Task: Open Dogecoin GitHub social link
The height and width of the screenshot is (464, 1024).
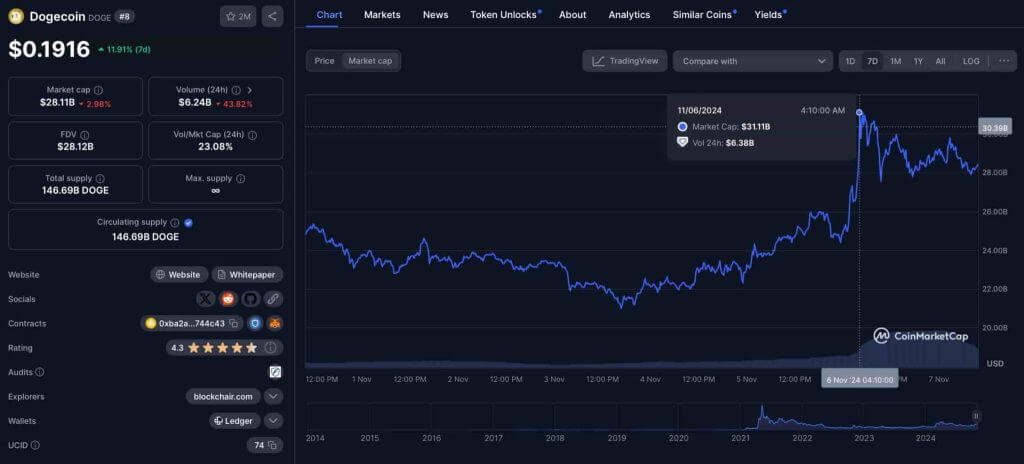Action: (251, 299)
